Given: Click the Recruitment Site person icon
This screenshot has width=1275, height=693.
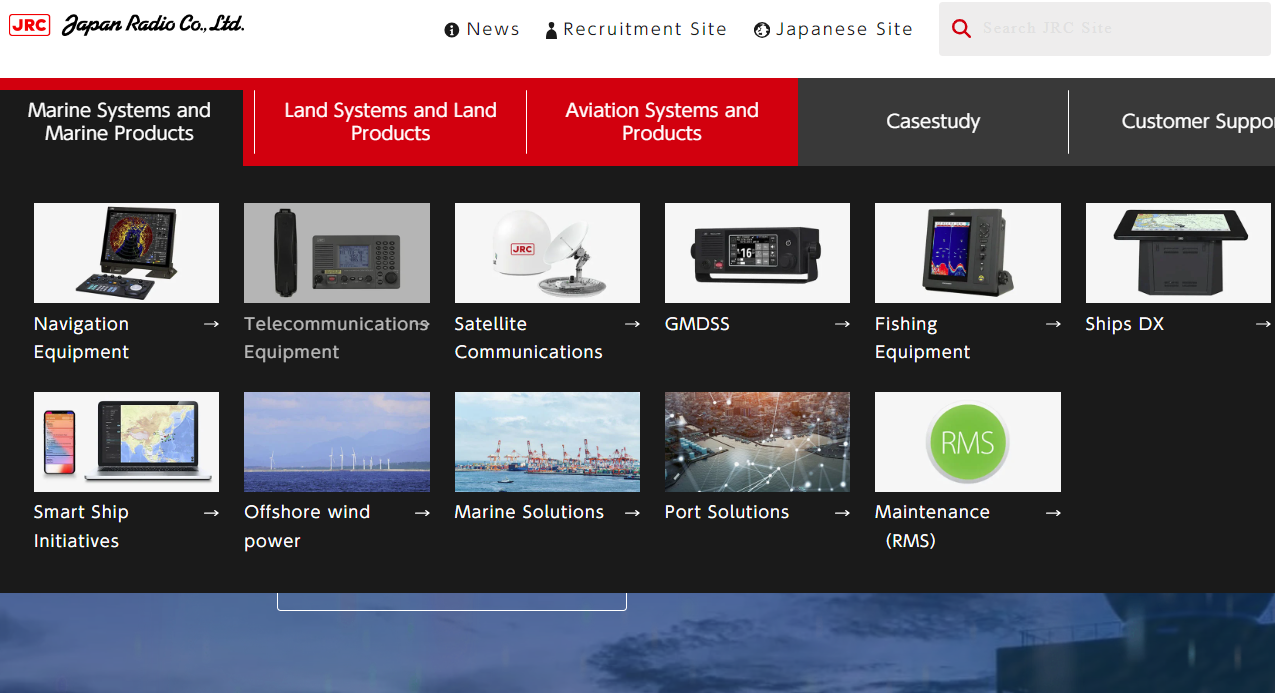Looking at the screenshot, I should point(551,30).
